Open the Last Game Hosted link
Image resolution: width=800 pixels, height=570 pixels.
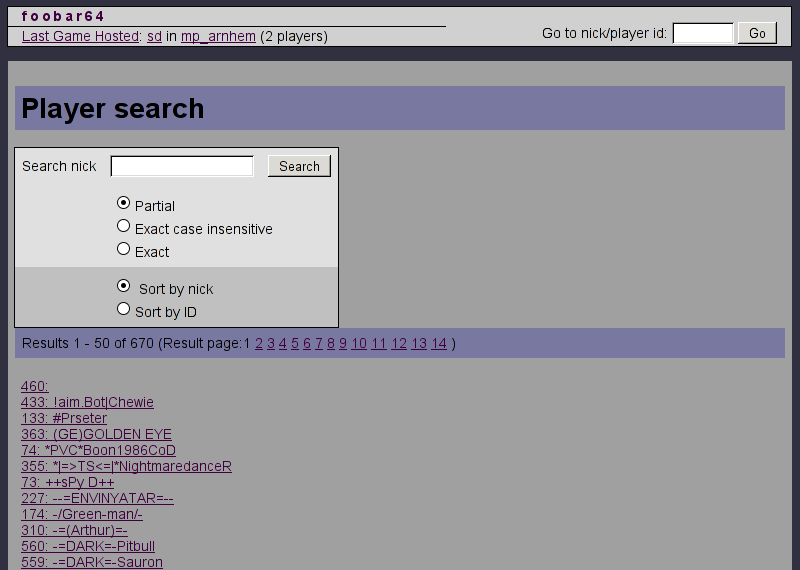[x=80, y=37]
